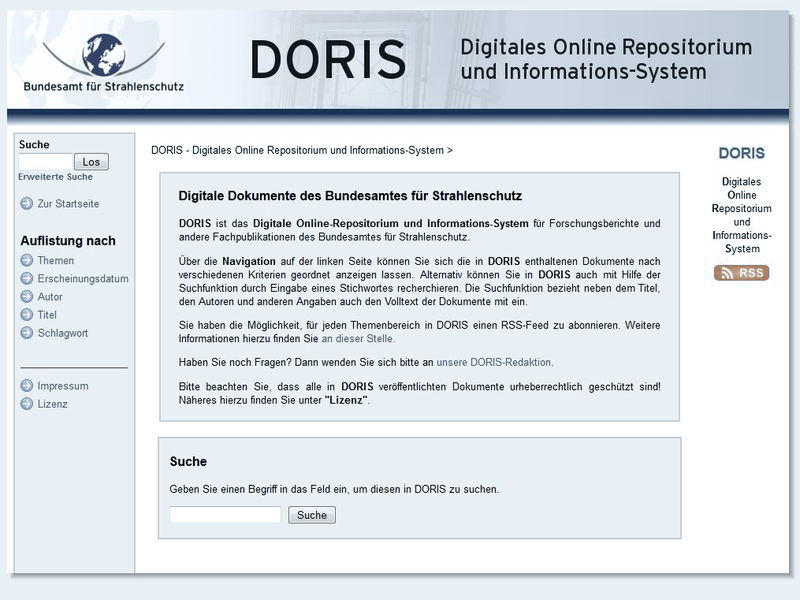This screenshot has width=800, height=600.
Task: Focus the main Suche text field
Action: [226, 515]
